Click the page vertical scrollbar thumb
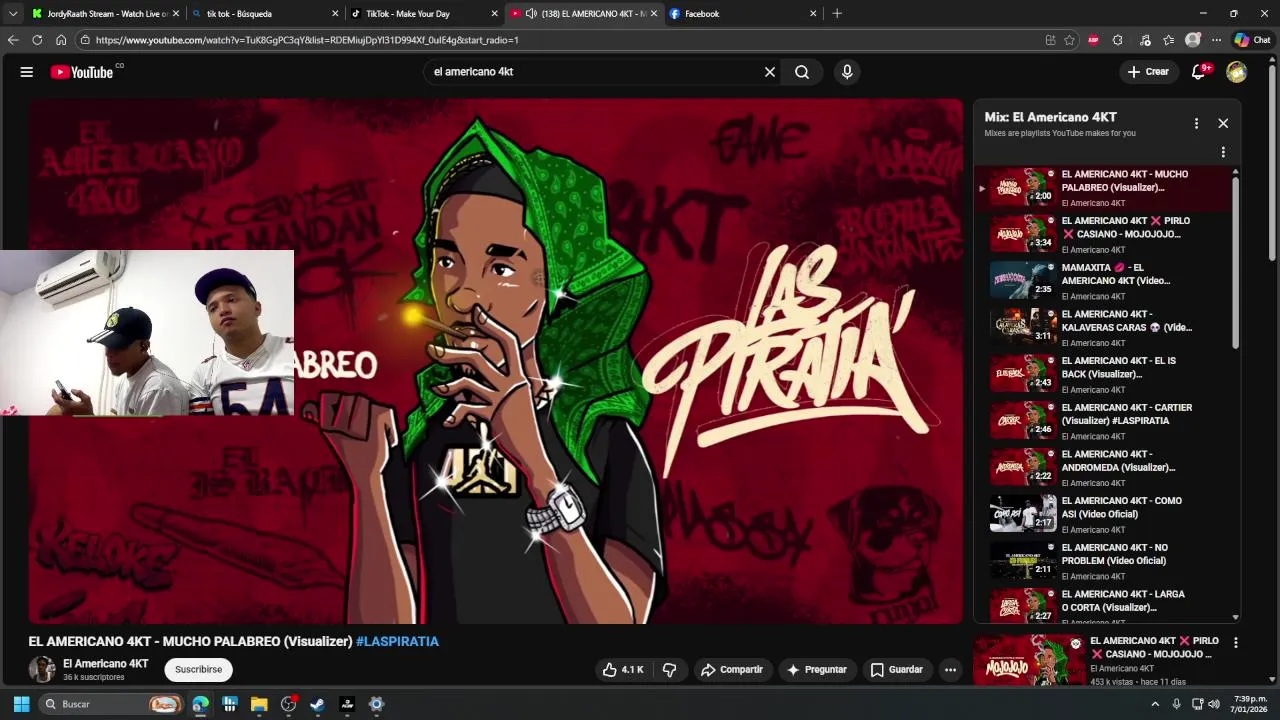This screenshot has width=1280, height=720. (x=1273, y=160)
